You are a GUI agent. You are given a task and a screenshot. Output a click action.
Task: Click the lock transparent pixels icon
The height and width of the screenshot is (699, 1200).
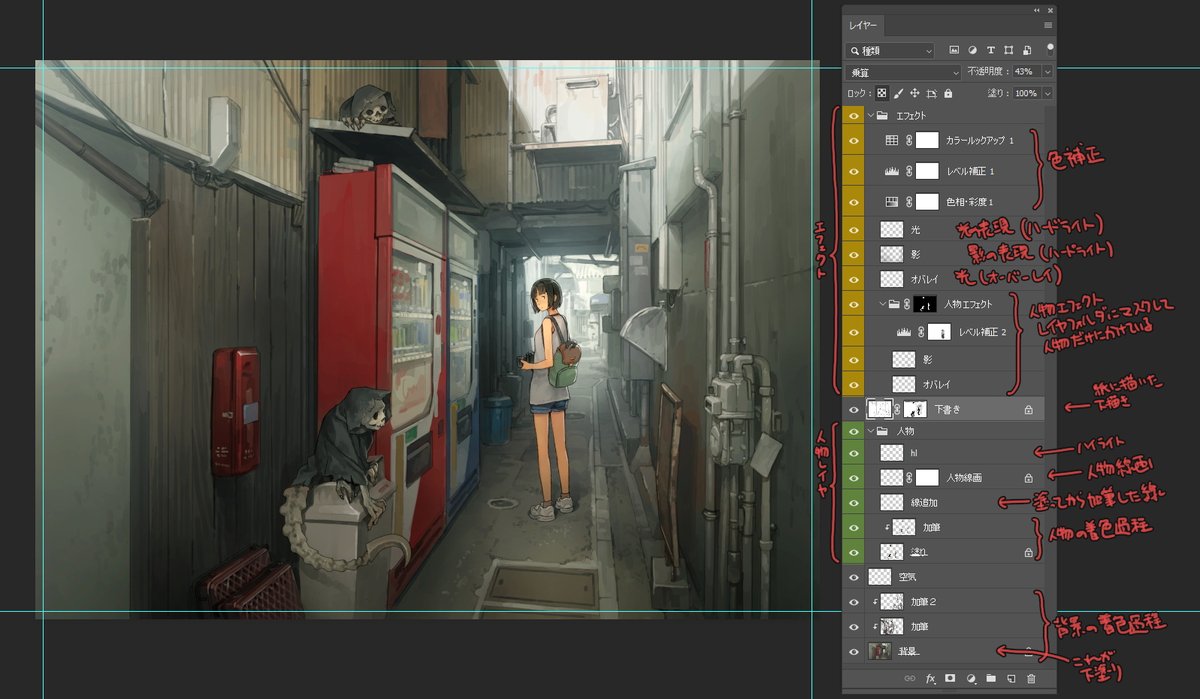tap(883, 93)
